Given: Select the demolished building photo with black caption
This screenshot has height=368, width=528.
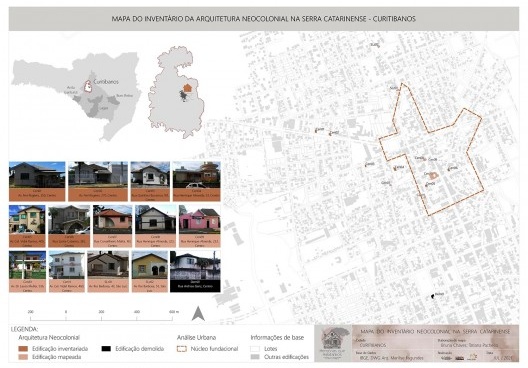Looking at the screenshot, I should pos(195,271).
